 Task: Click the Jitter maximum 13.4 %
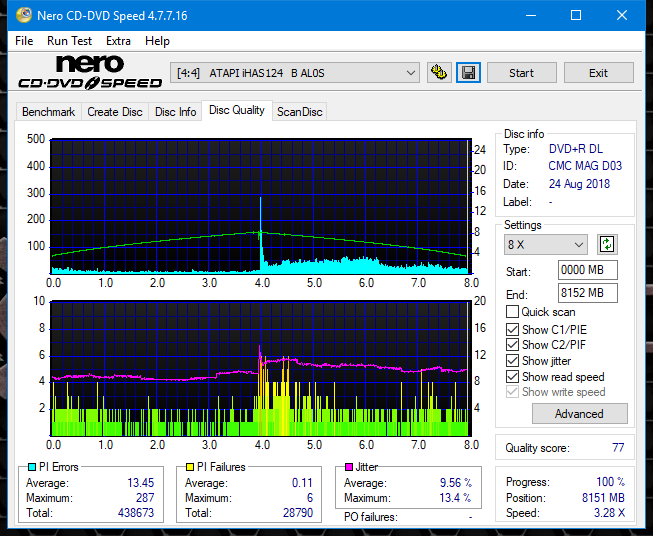pos(455,498)
